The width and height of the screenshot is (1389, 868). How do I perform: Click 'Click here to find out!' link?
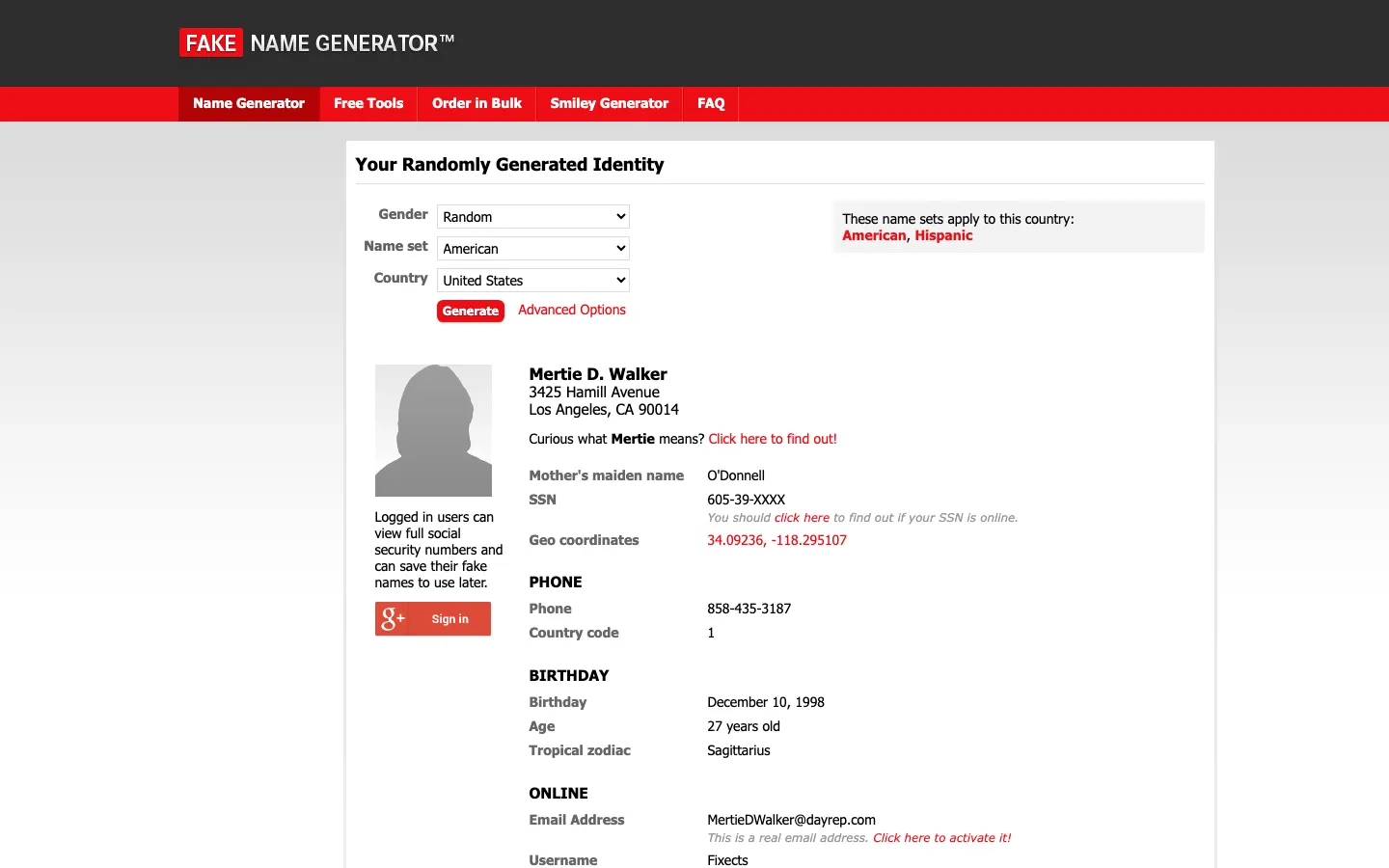(x=772, y=439)
